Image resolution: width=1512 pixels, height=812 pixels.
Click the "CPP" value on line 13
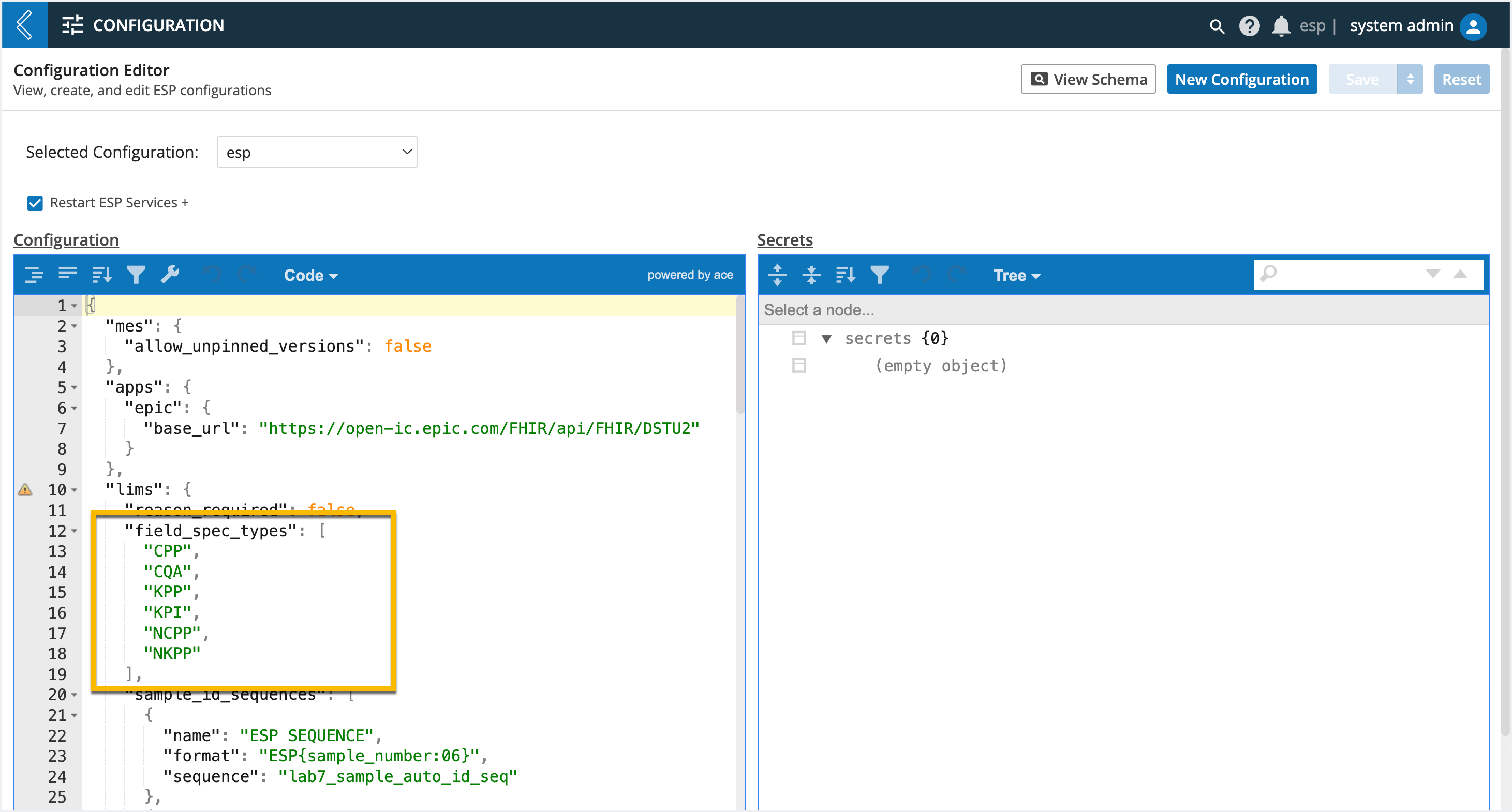pyautogui.click(x=168, y=551)
